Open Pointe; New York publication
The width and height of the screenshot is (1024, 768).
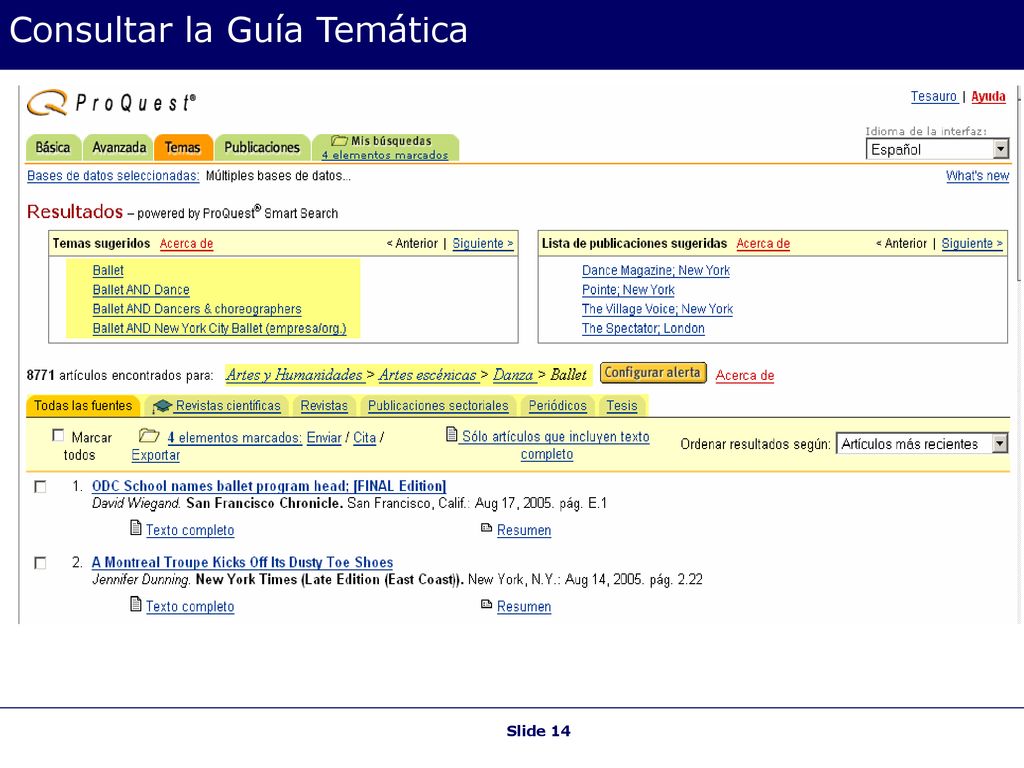(628, 290)
